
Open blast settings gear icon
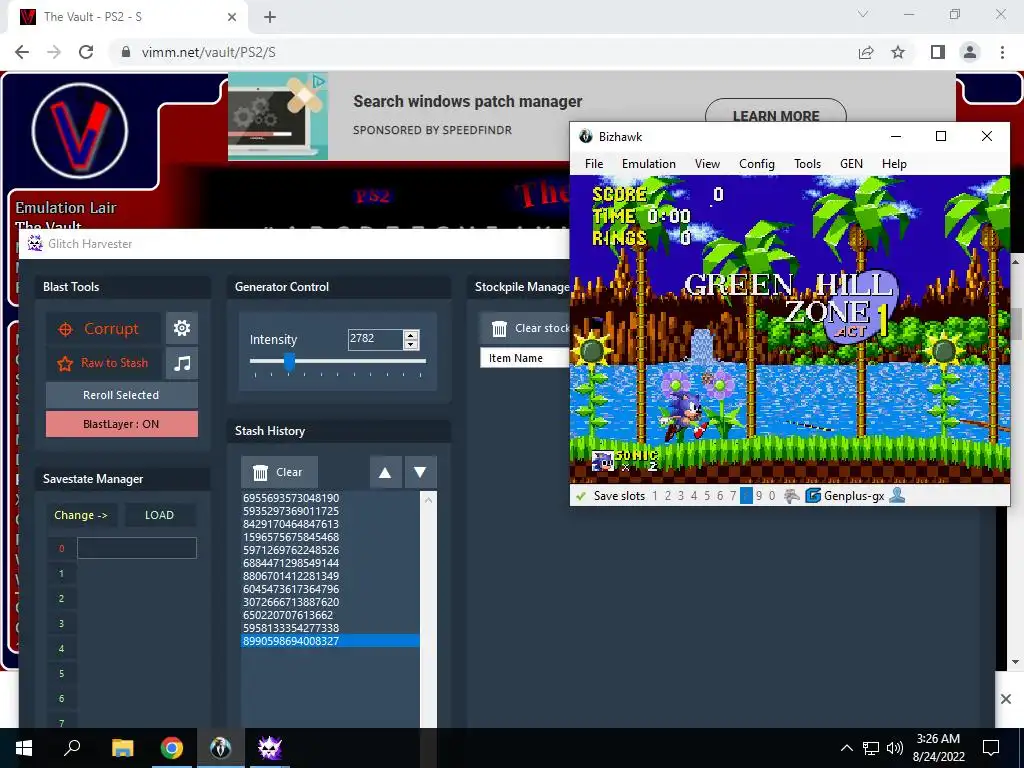[x=182, y=328]
